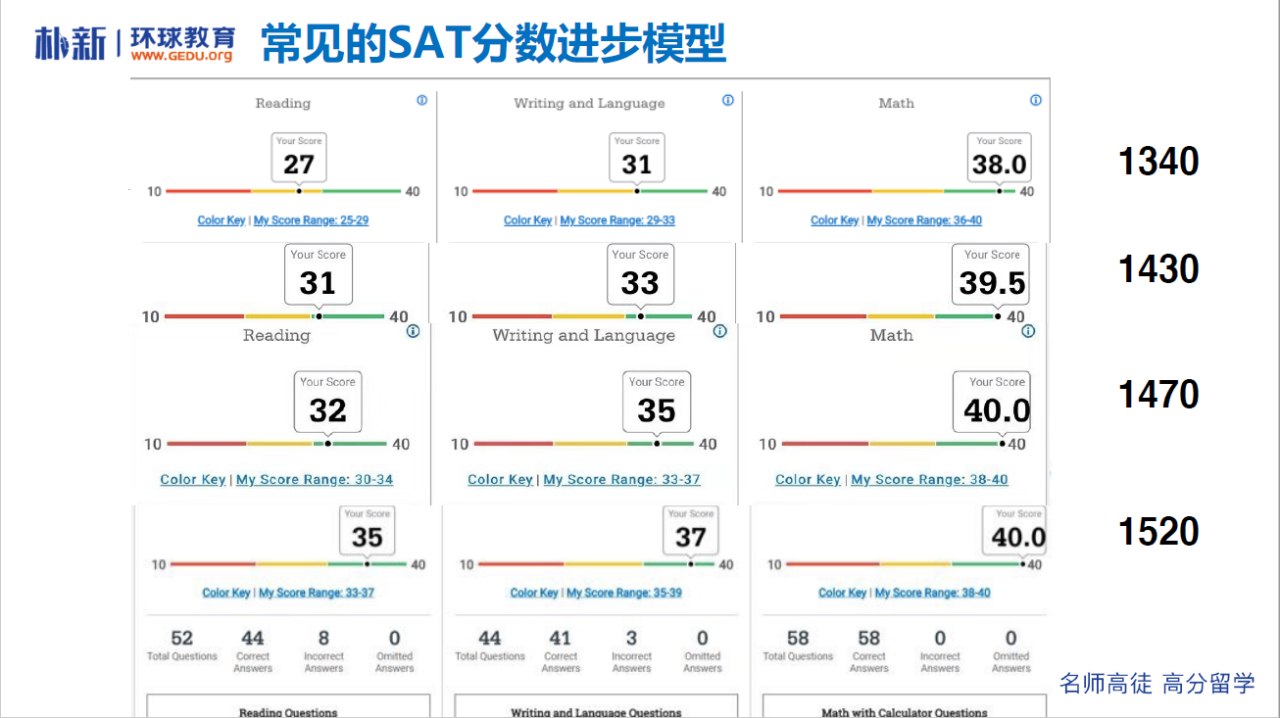Click the My Score Range: 35-39 link

pos(624,593)
